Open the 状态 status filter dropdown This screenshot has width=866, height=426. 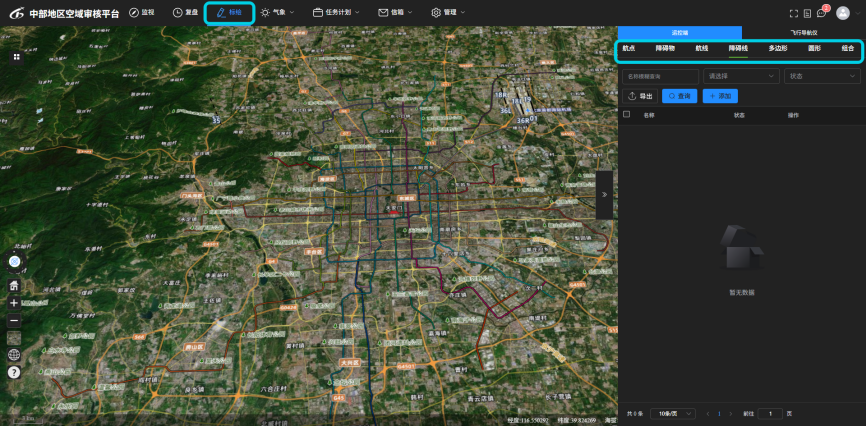coord(822,76)
